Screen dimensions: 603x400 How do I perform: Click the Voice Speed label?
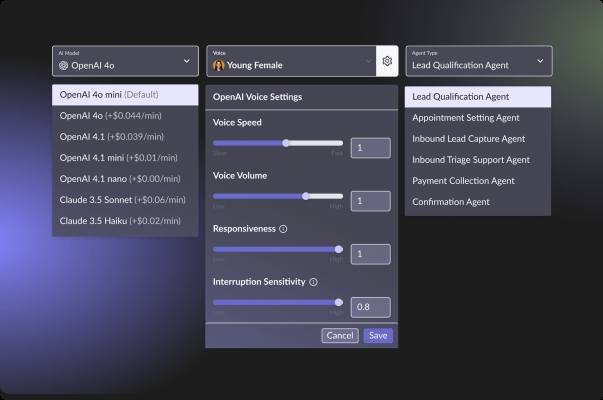point(237,122)
